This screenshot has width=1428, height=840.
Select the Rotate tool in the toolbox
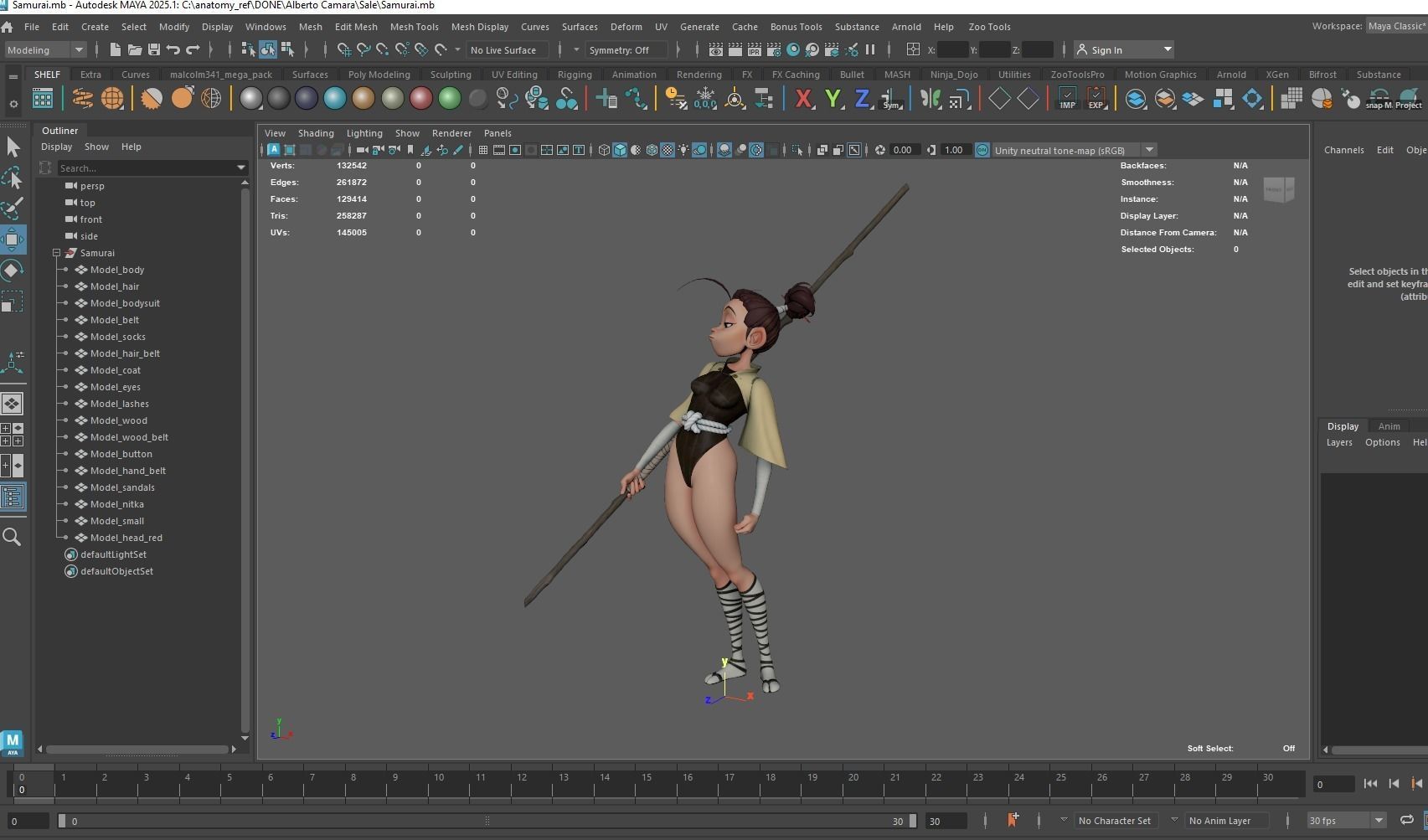click(x=13, y=270)
